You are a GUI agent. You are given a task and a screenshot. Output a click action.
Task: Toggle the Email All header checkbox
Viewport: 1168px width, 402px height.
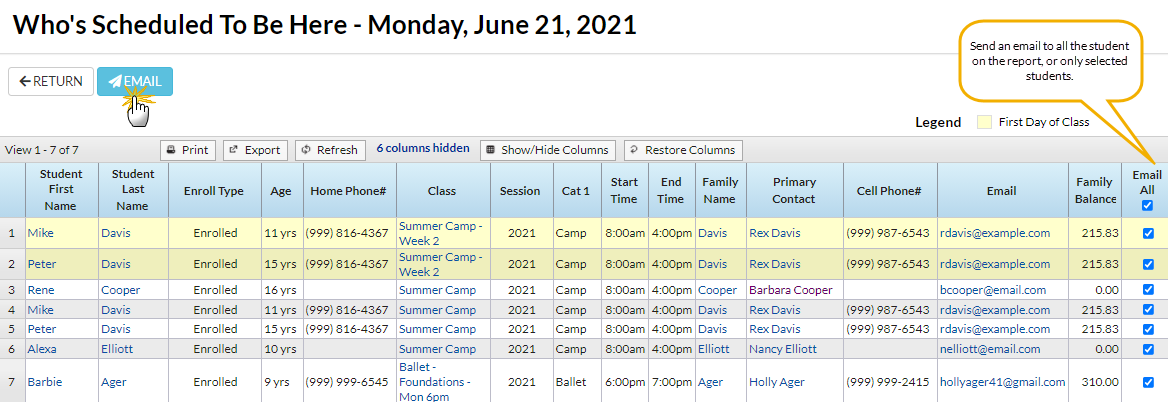[1147, 206]
